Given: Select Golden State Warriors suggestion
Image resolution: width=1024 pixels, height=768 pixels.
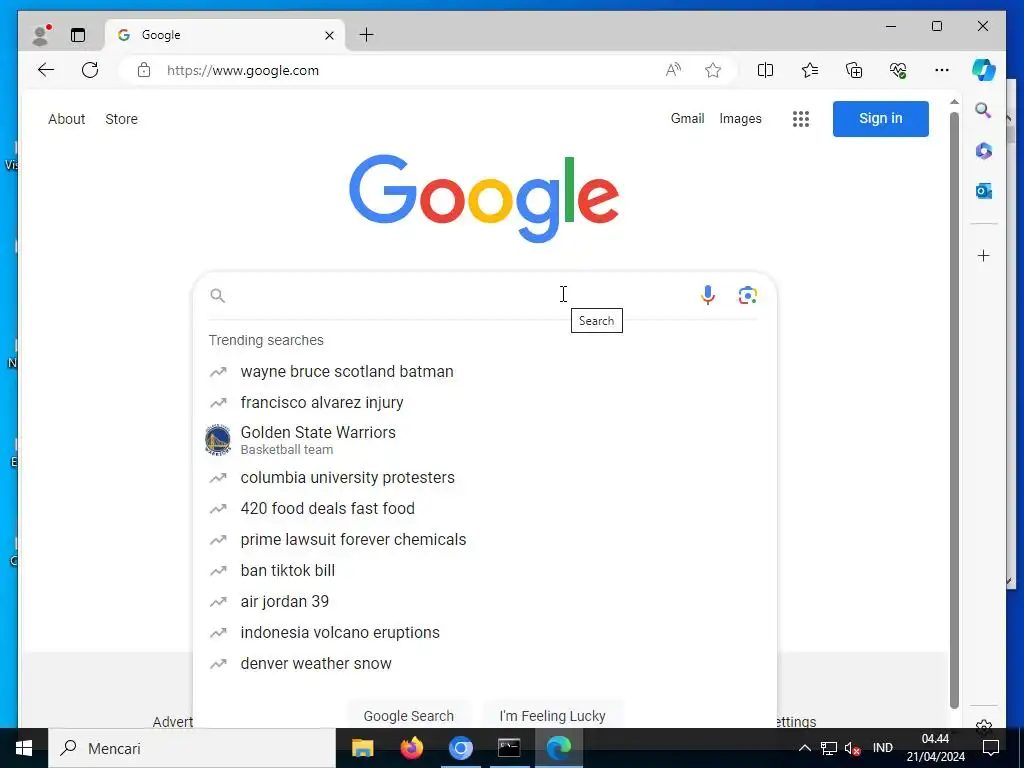Looking at the screenshot, I should tap(485, 440).
